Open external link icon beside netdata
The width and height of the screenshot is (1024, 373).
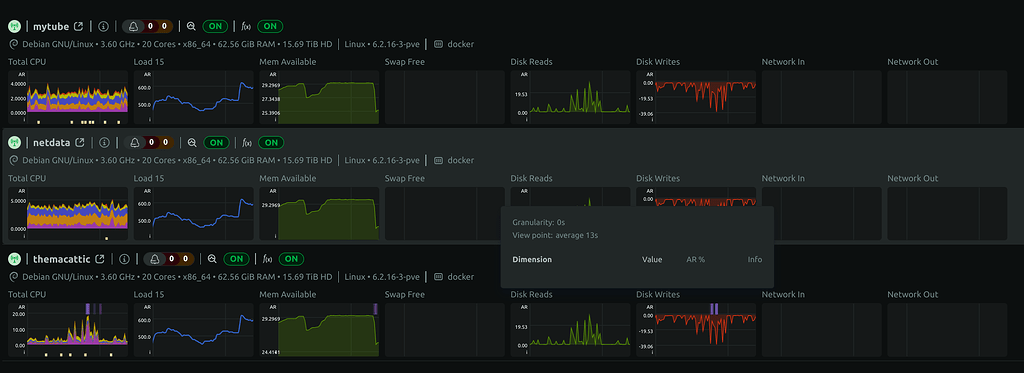coord(80,142)
